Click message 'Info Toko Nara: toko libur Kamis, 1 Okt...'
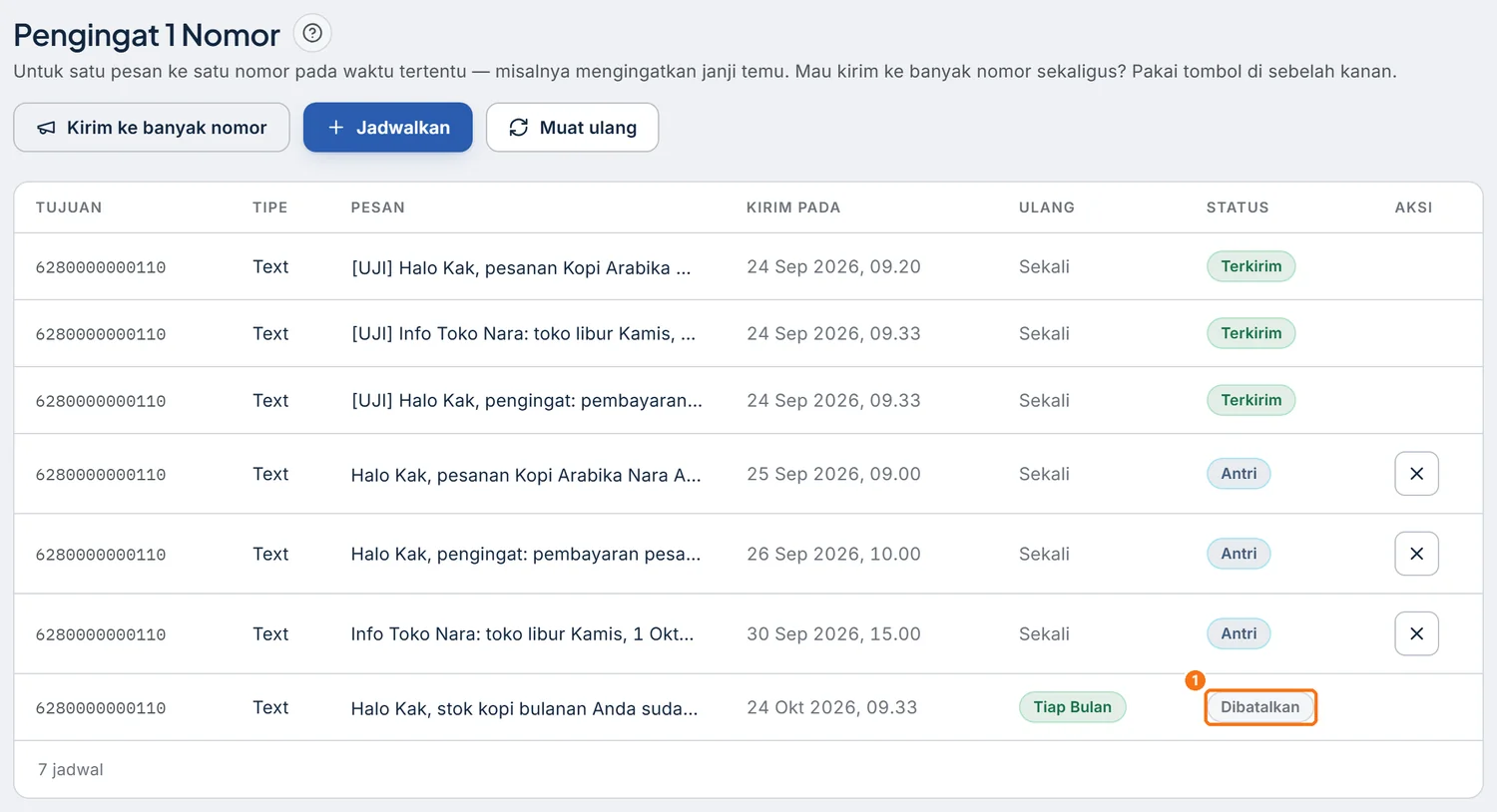The height and width of the screenshot is (812, 1497). click(522, 634)
